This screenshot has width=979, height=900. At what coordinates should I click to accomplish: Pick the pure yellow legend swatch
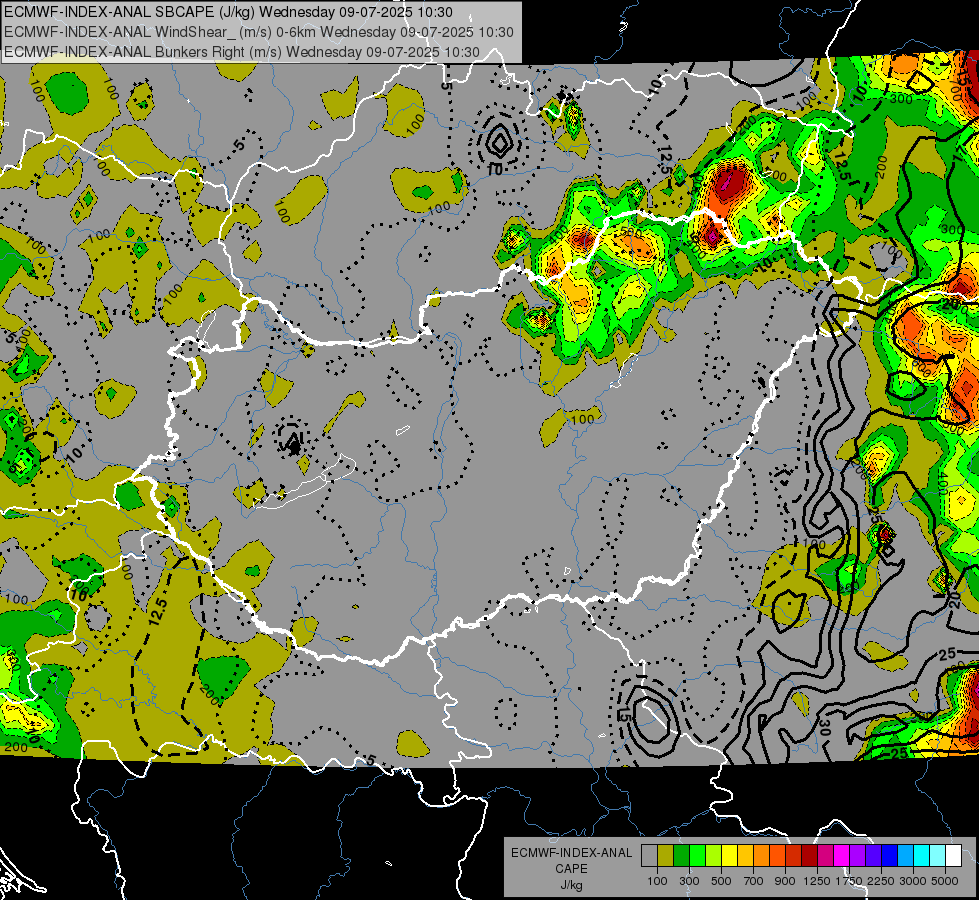[729, 856]
